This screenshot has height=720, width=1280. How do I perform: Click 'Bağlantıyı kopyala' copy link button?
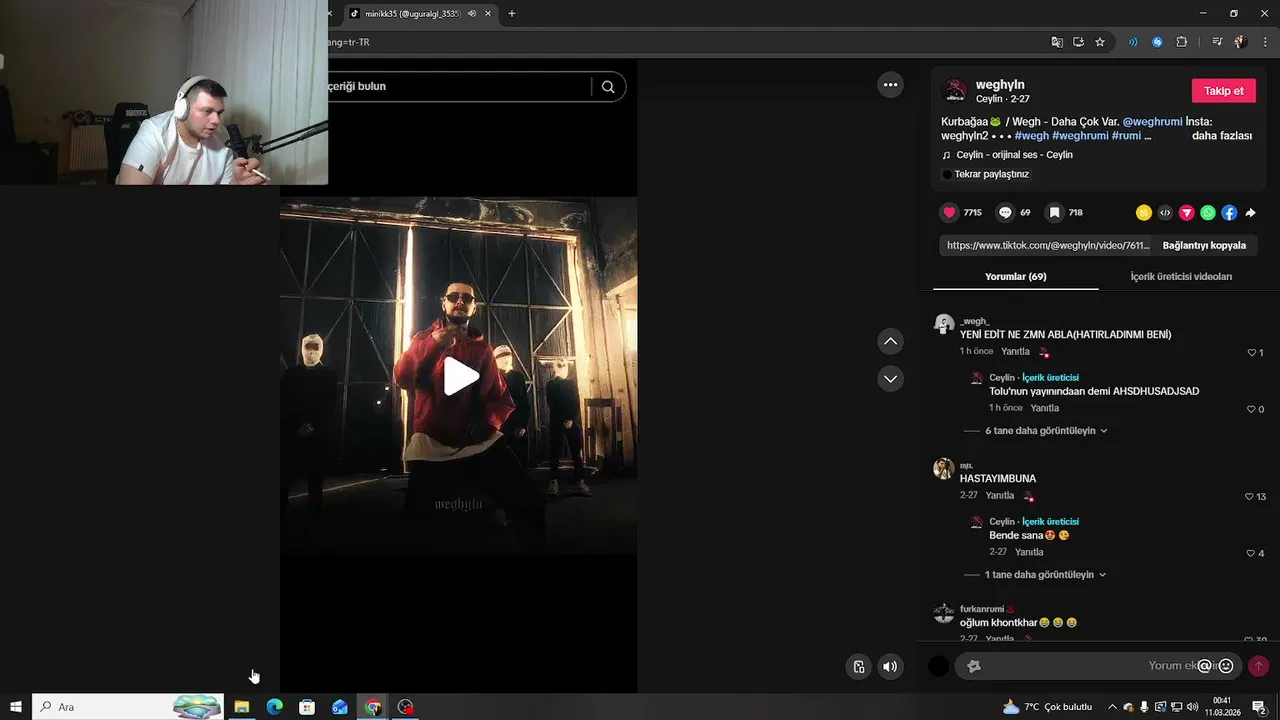[x=1204, y=245]
